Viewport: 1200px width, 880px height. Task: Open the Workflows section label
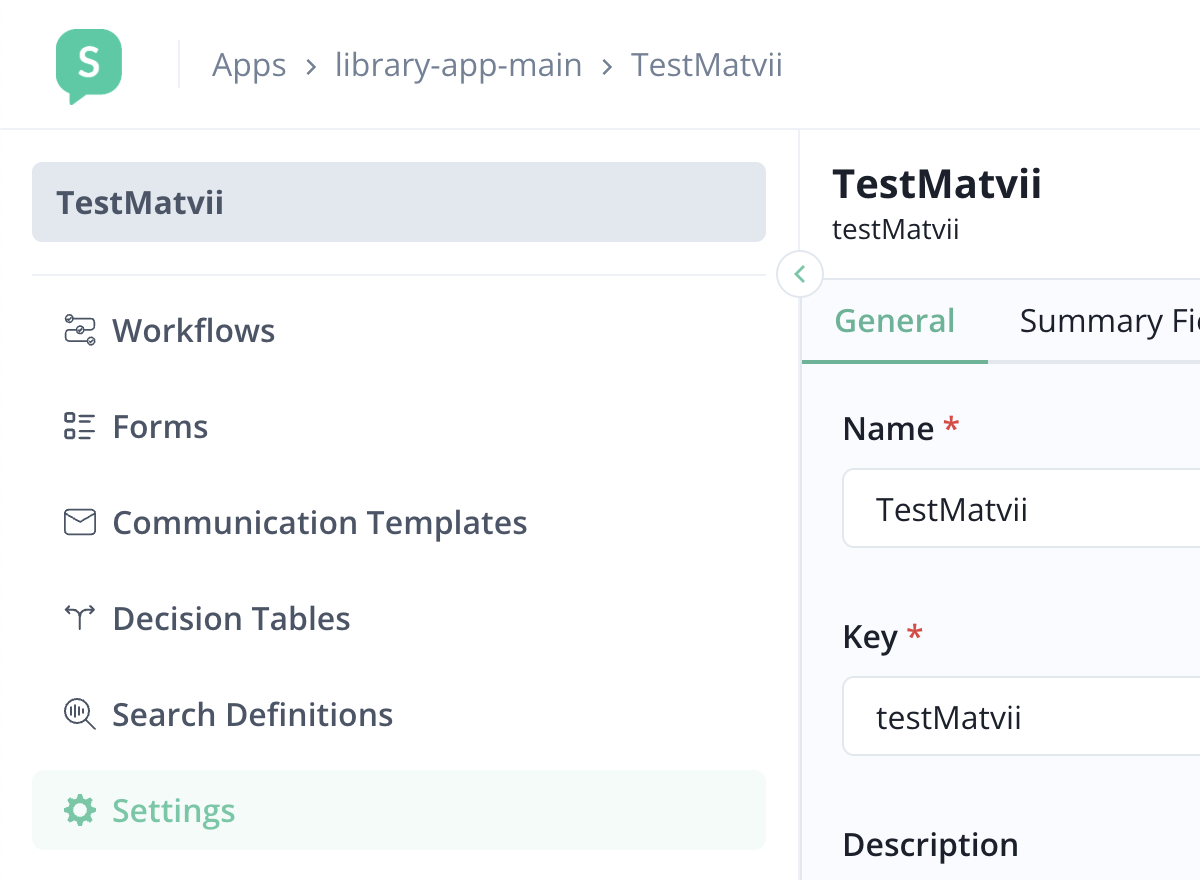pos(194,330)
